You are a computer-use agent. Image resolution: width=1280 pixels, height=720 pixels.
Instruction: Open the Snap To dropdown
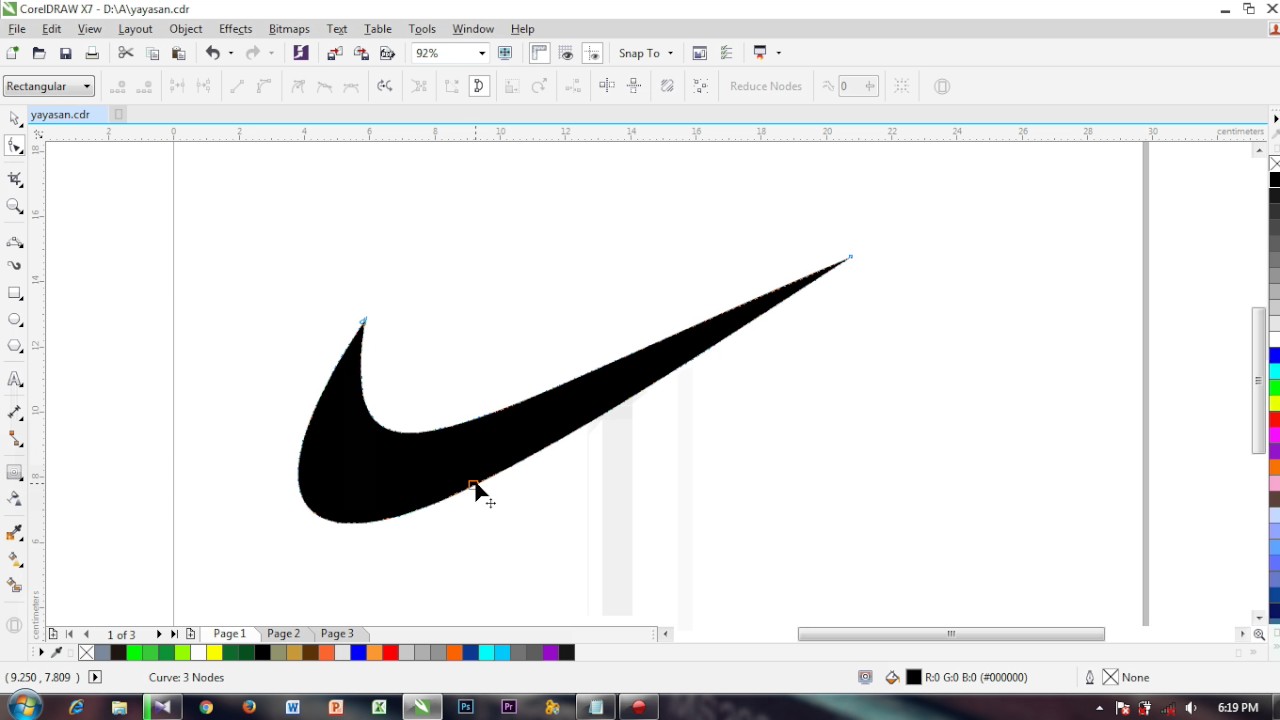(x=646, y=53)
